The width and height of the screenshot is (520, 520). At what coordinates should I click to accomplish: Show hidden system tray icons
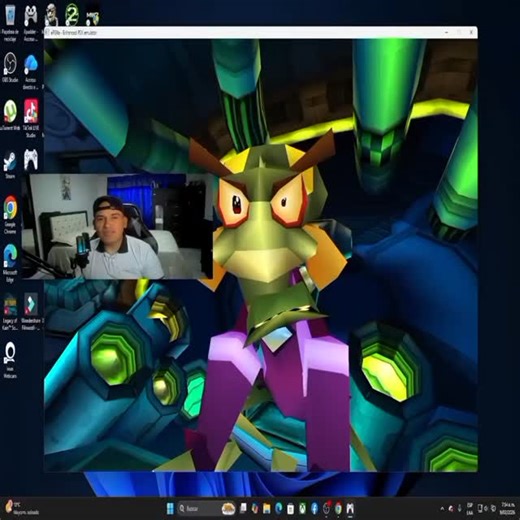[442, 509]
